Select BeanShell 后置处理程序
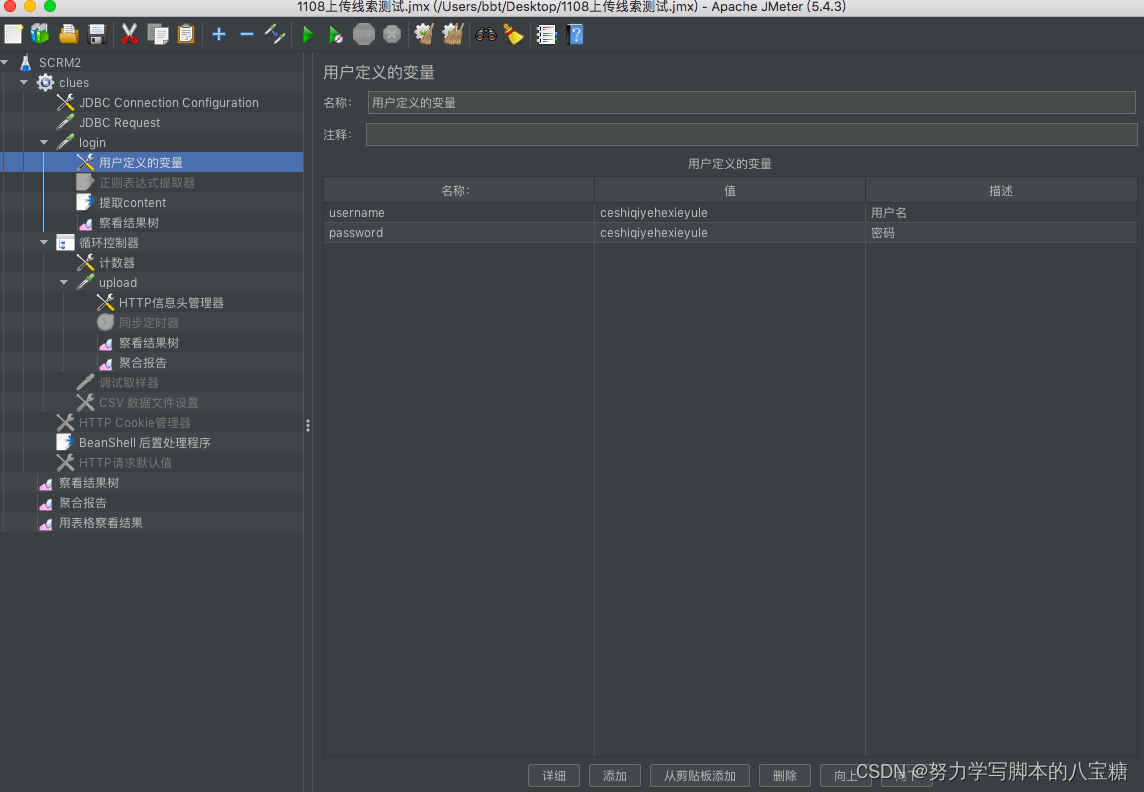Viewport: 1144px width, 792px height. tap(144, 443)
